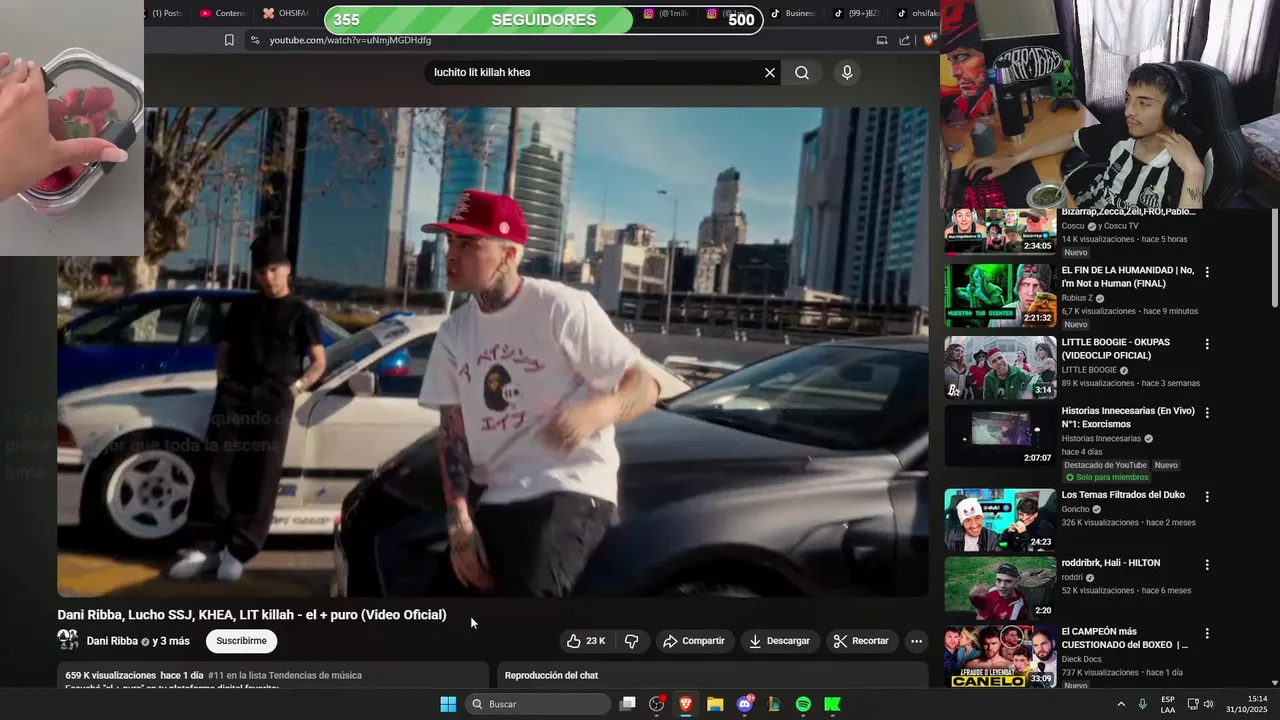Open 'roddribrk, Hali - HILTON' thumbnail

click(x=1000, y=589)
